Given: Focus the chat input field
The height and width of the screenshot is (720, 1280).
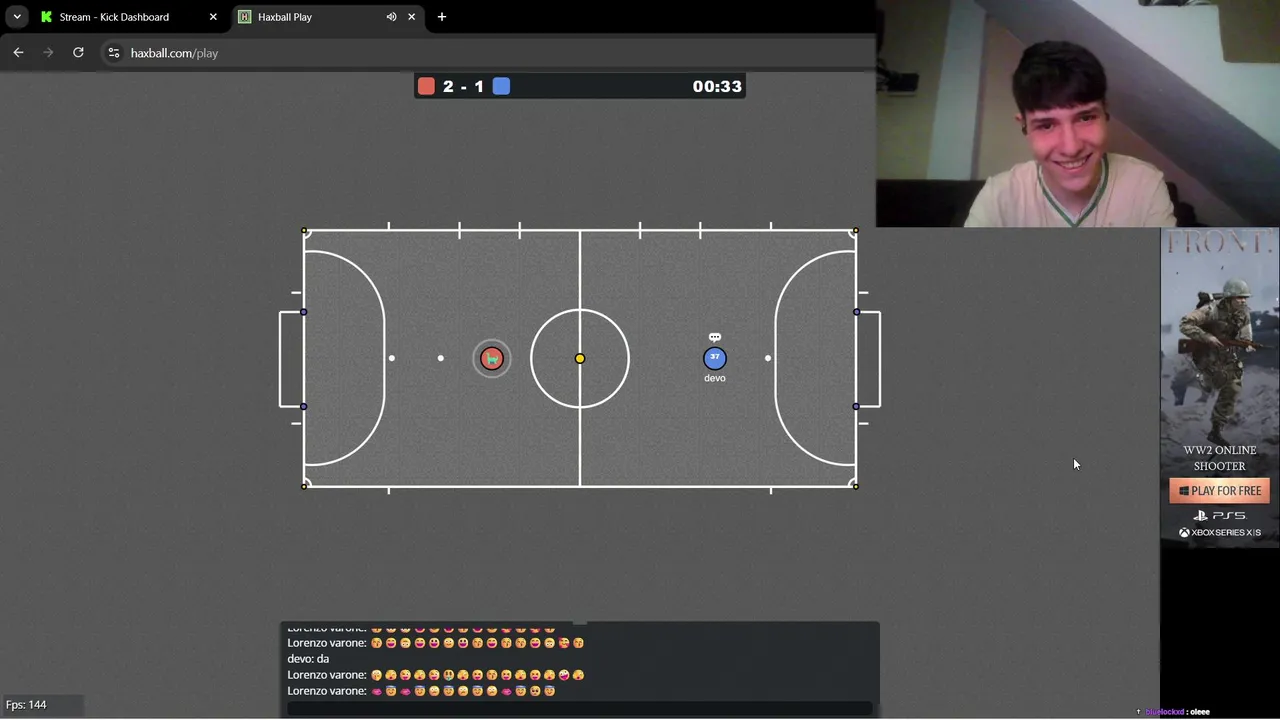Looking at the screenshot, I should 580,709.
